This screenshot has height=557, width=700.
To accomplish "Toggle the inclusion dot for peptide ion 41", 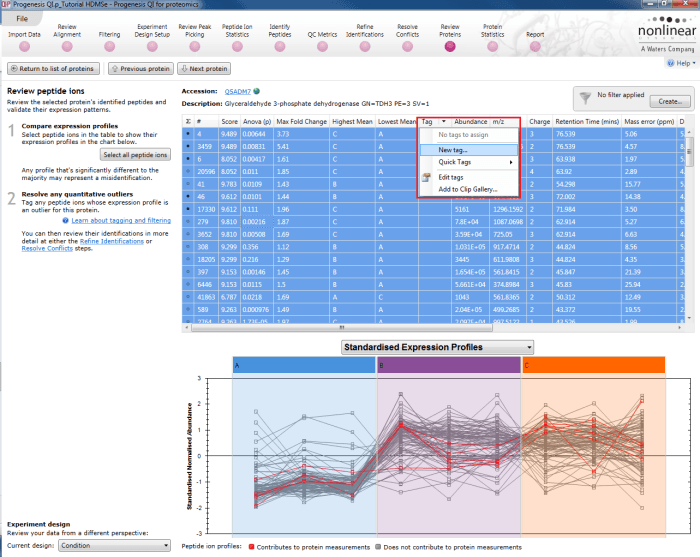I will tap(188, 184).
